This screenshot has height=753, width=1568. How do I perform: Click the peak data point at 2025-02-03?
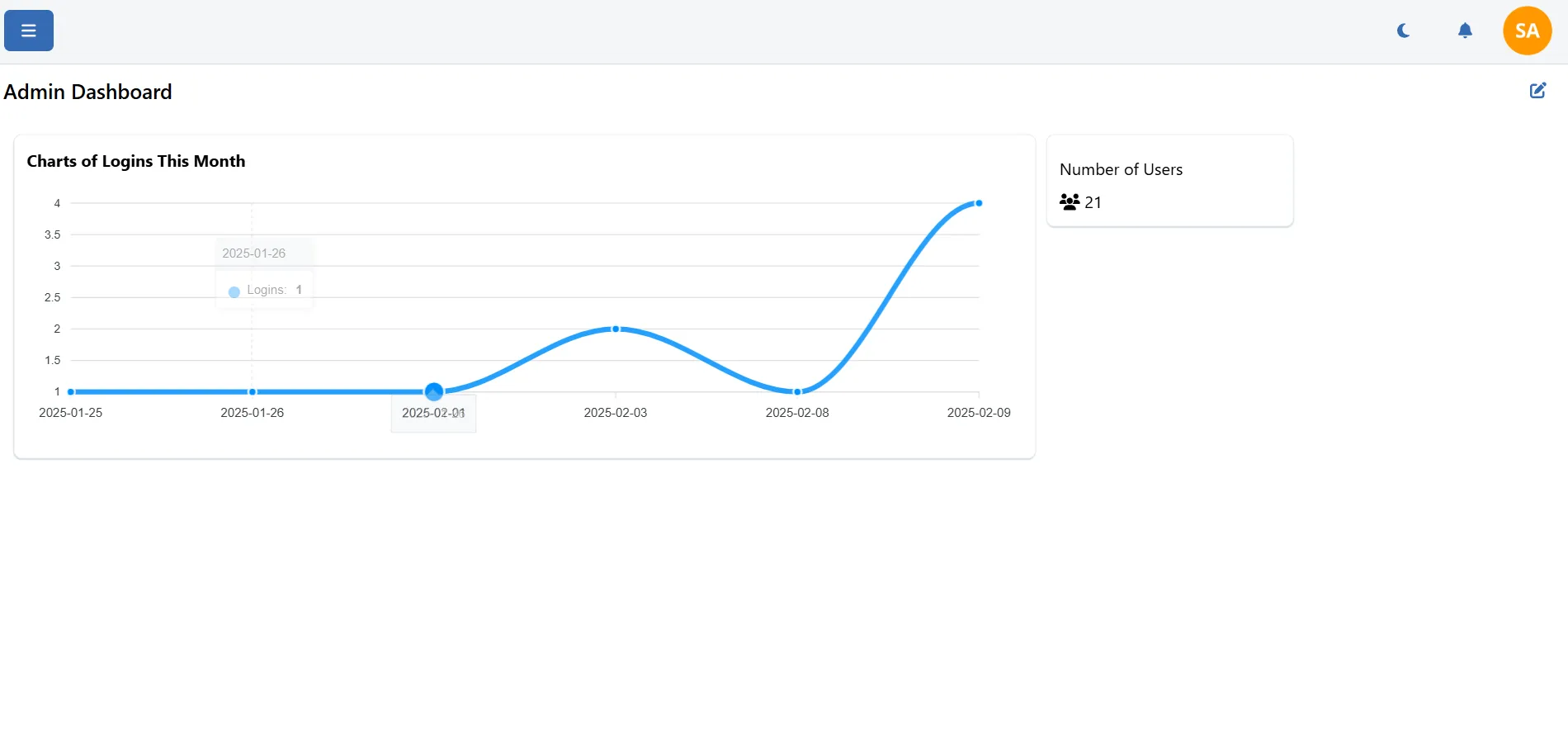coord(615,329)
